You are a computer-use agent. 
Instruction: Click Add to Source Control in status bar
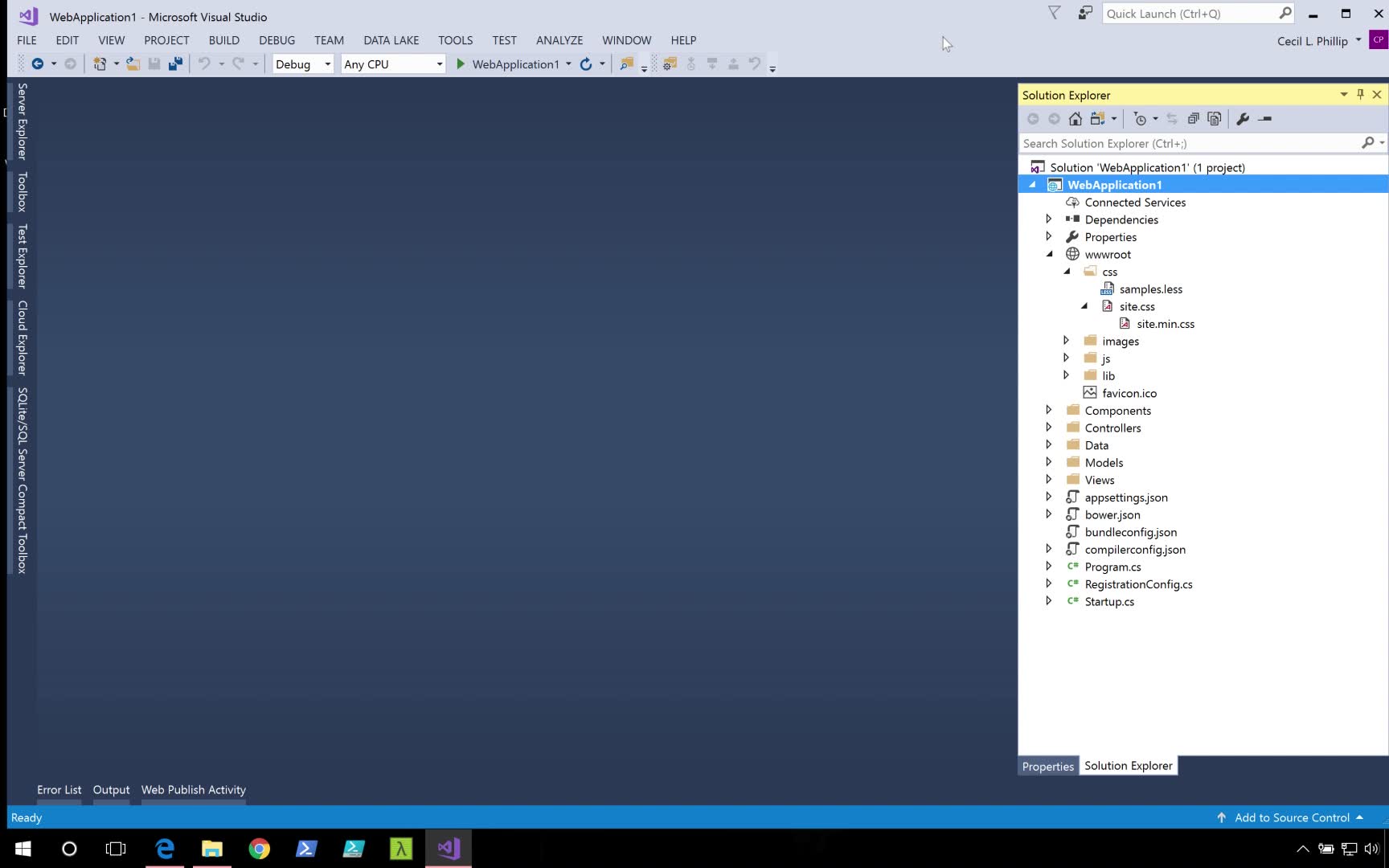click(x=1291, y=817)
